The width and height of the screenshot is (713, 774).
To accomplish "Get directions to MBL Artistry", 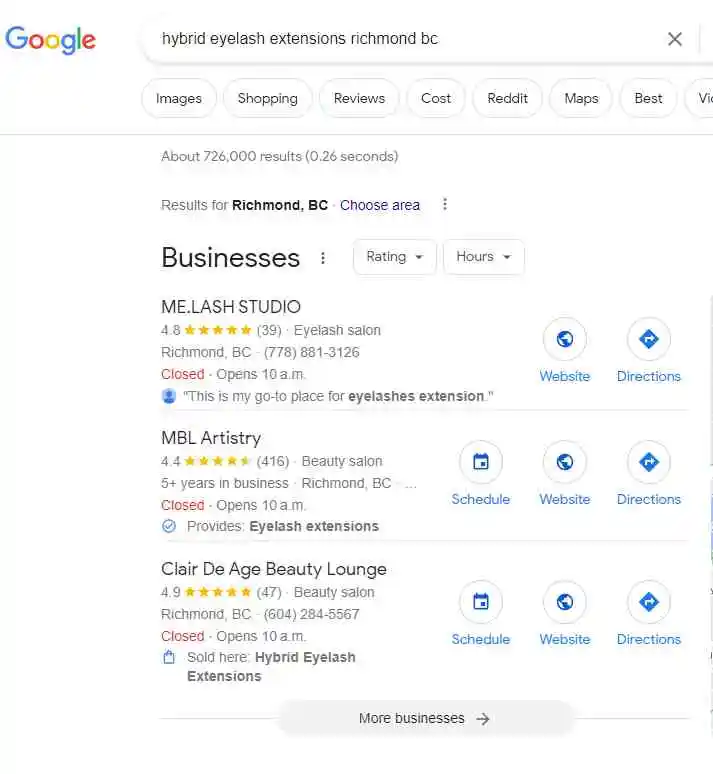I will 648,462.
